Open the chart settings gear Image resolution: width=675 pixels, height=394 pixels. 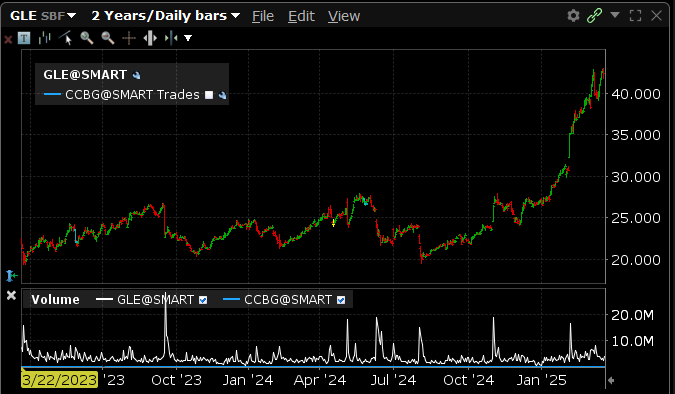point(573,16)
